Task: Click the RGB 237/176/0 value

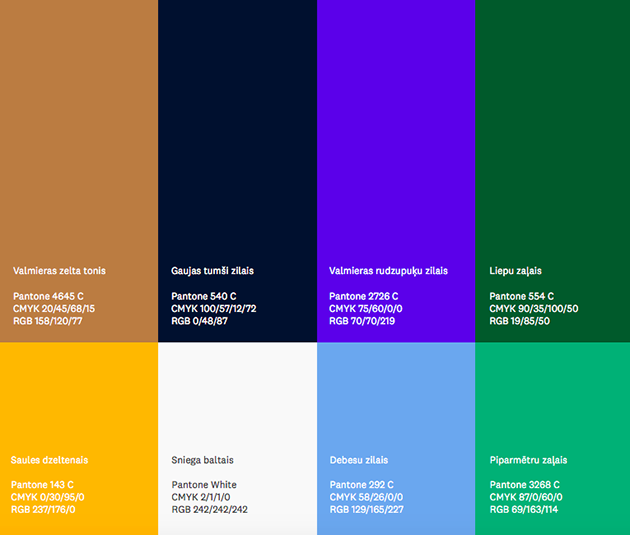Action: coord(43,509)
